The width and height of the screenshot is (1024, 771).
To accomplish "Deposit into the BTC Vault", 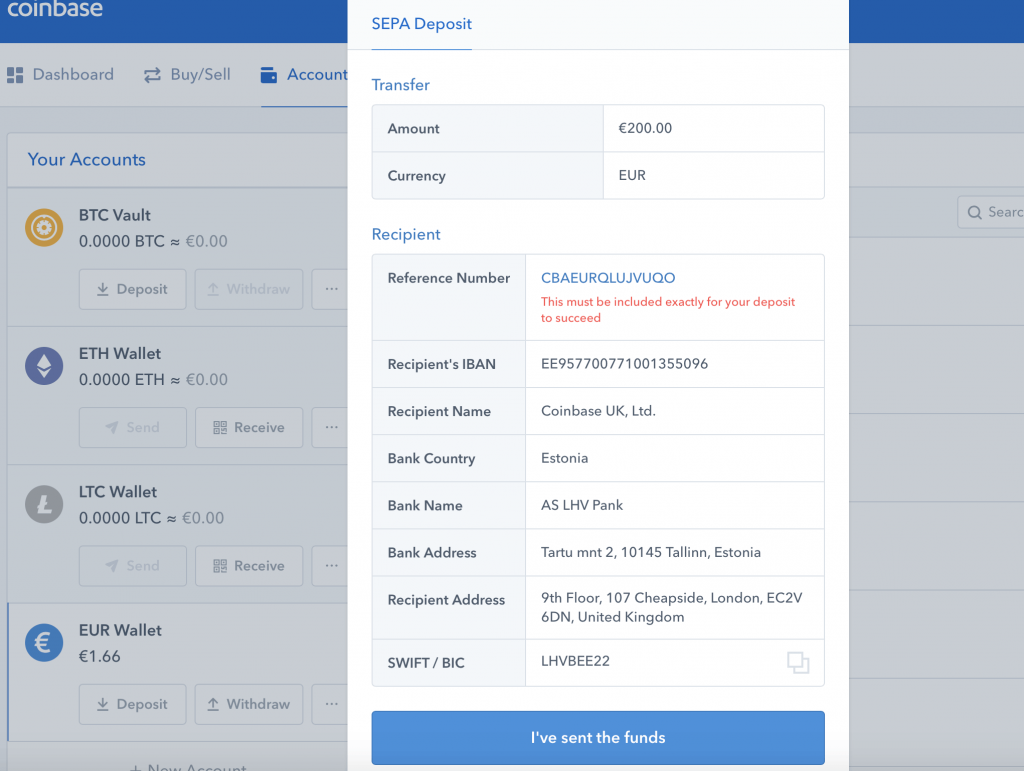I will coord(133,289).
